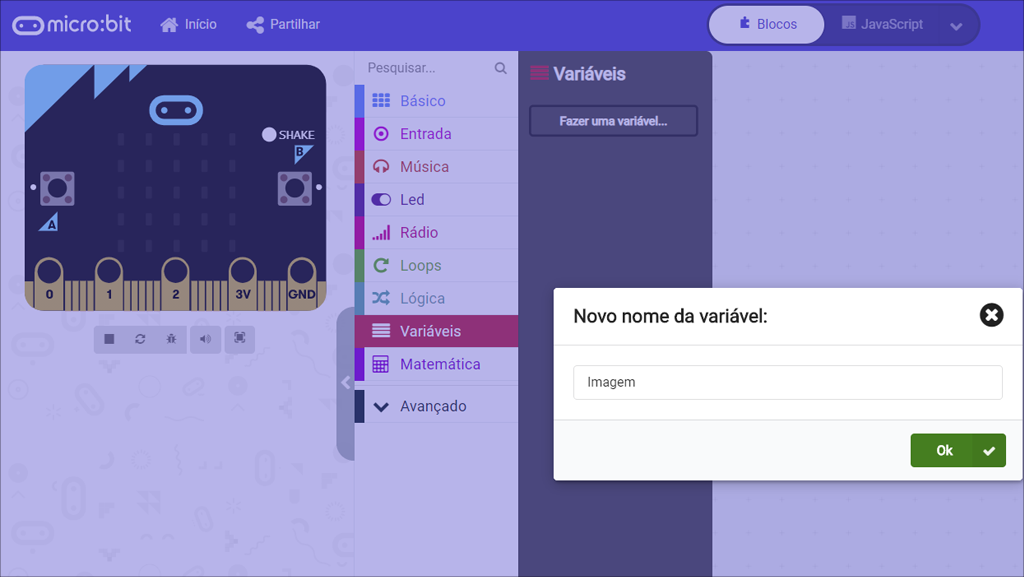The image size is (1024, 577).
Task: Click the search magnifier icon
Action: click(x=500, y=68)
